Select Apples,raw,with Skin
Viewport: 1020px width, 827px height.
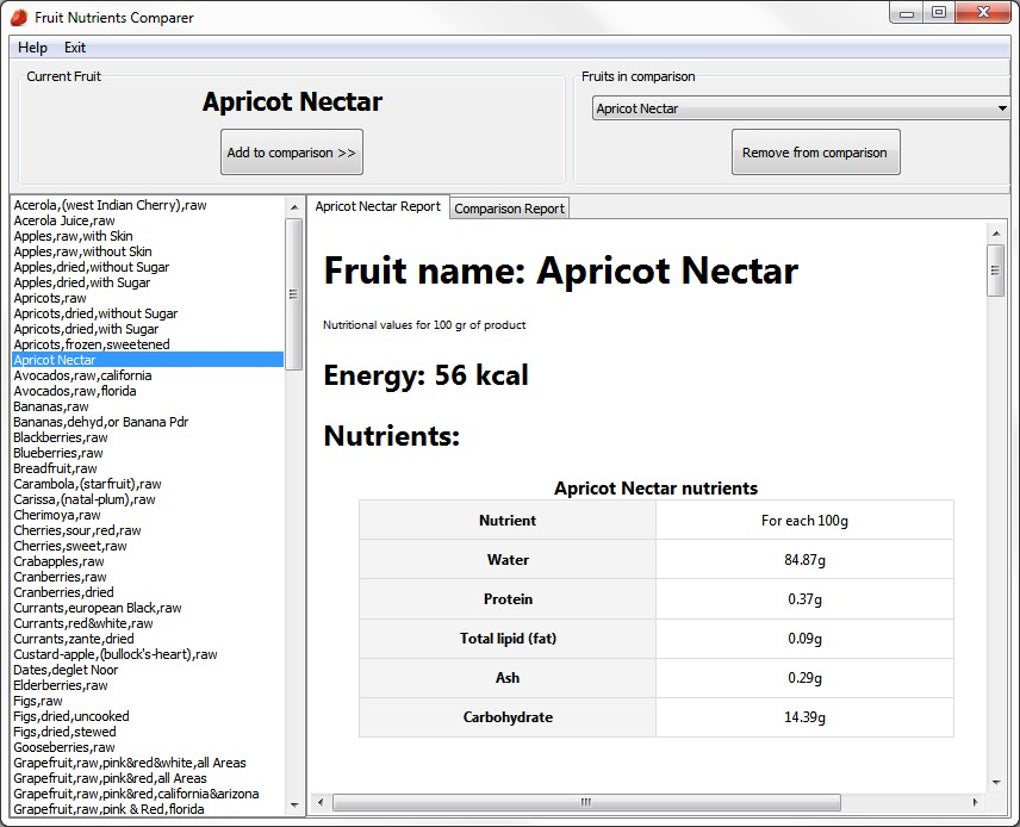coord(148,236)
